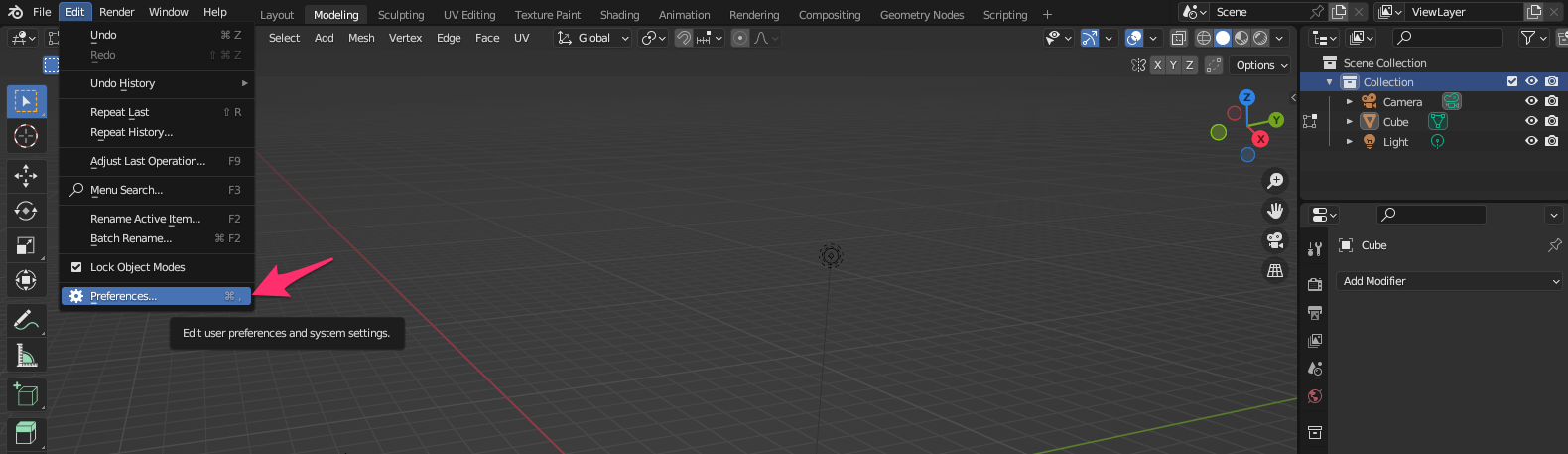The width and height of the screenshot is (1568, 454).
Task: Click the Options button in the viewport
Action: (x=1261, y=65)
